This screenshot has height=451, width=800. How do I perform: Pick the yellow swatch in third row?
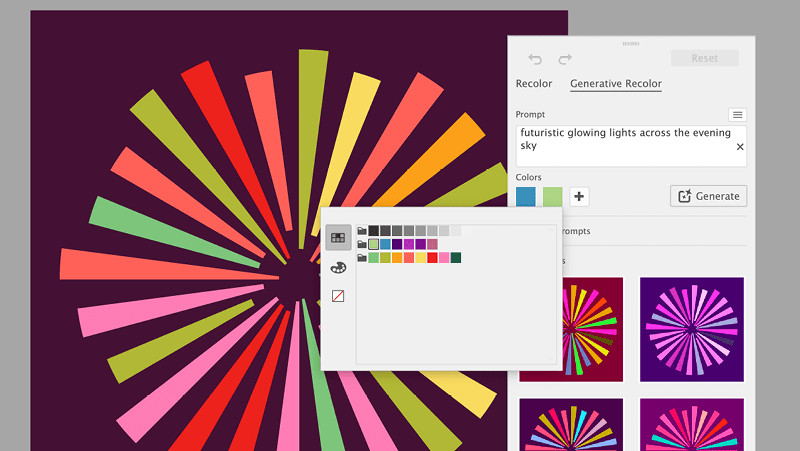[420, 258]
